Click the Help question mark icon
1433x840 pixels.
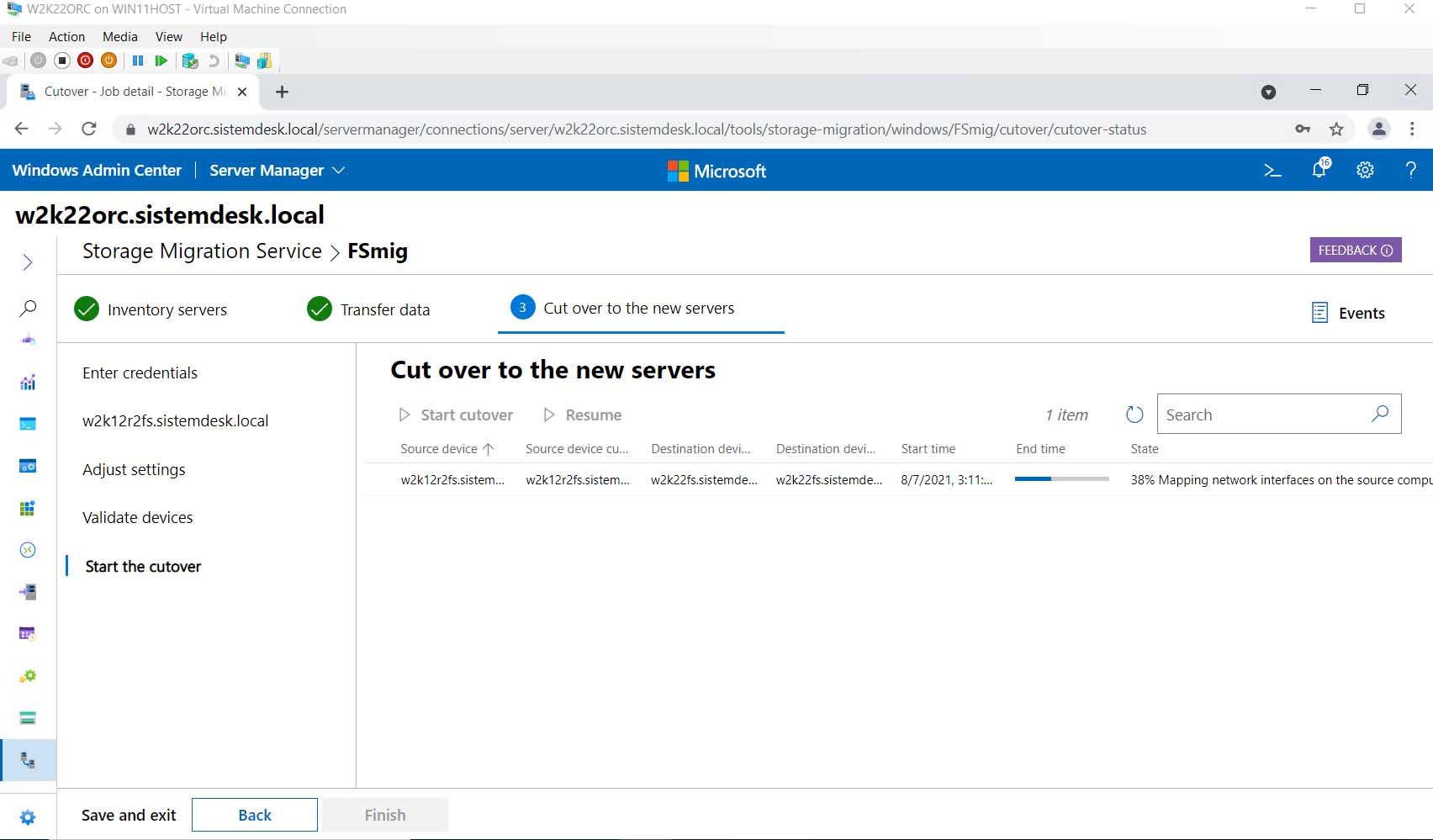(1410, 171)
